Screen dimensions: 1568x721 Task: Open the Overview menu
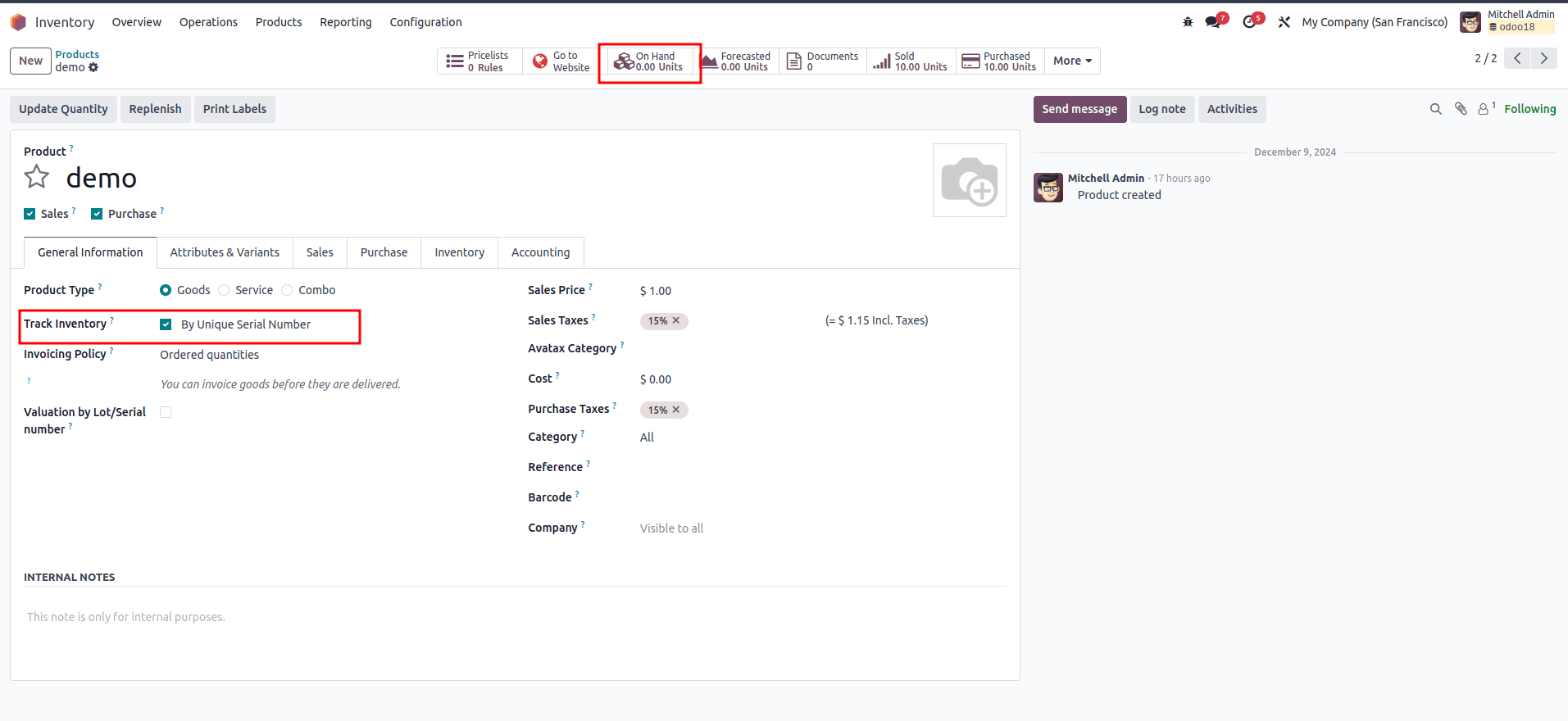[137, 22]
